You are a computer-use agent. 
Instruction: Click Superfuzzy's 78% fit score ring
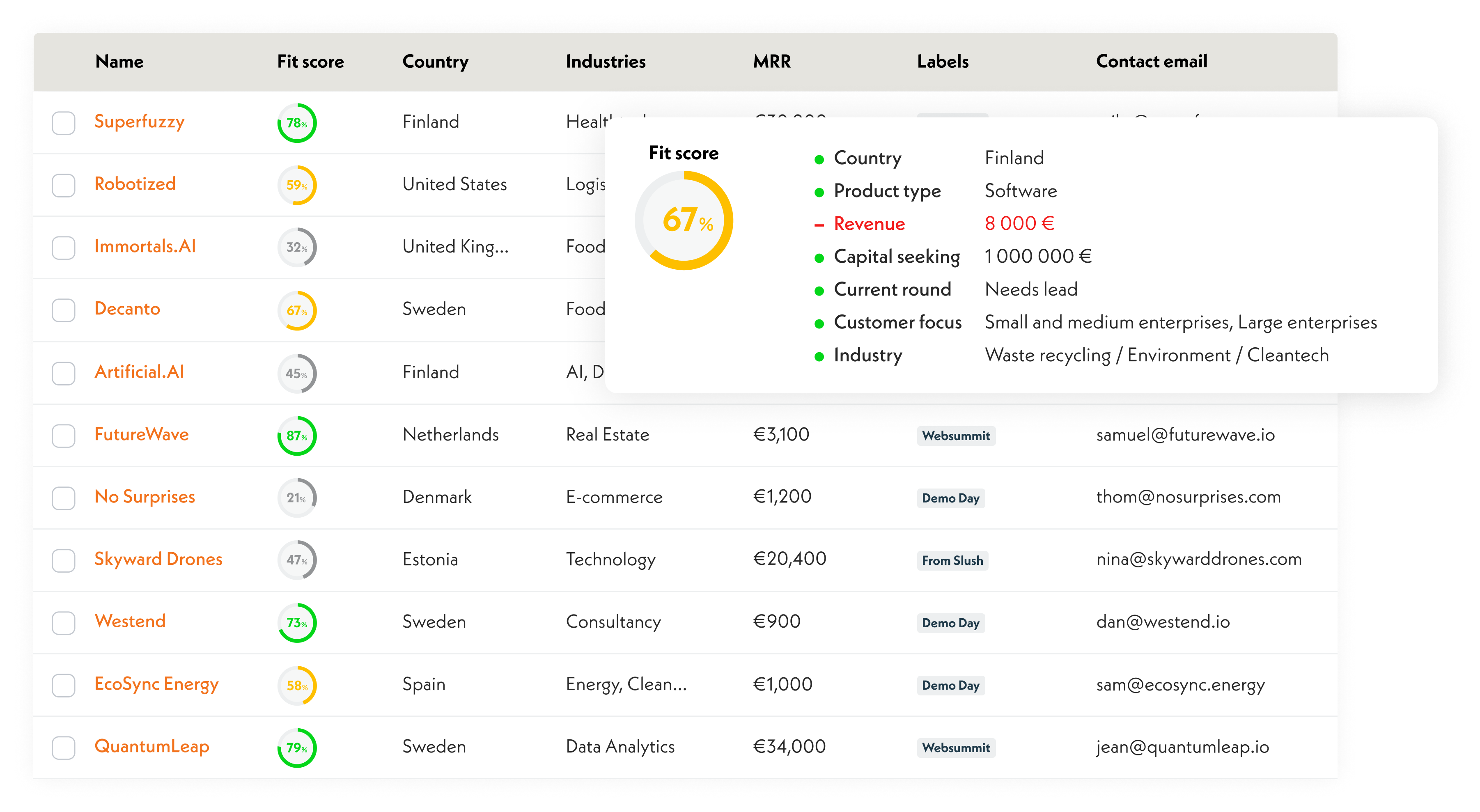(x=297, y=123)
